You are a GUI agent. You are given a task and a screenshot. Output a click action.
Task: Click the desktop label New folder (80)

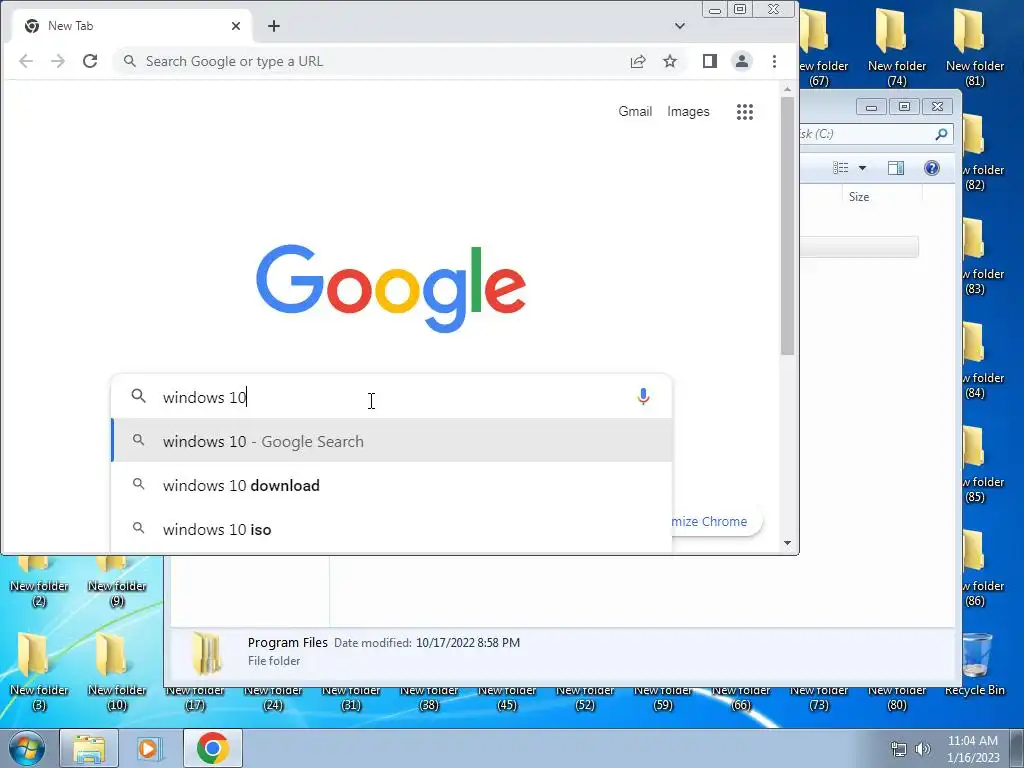click(x=897, y=697)
